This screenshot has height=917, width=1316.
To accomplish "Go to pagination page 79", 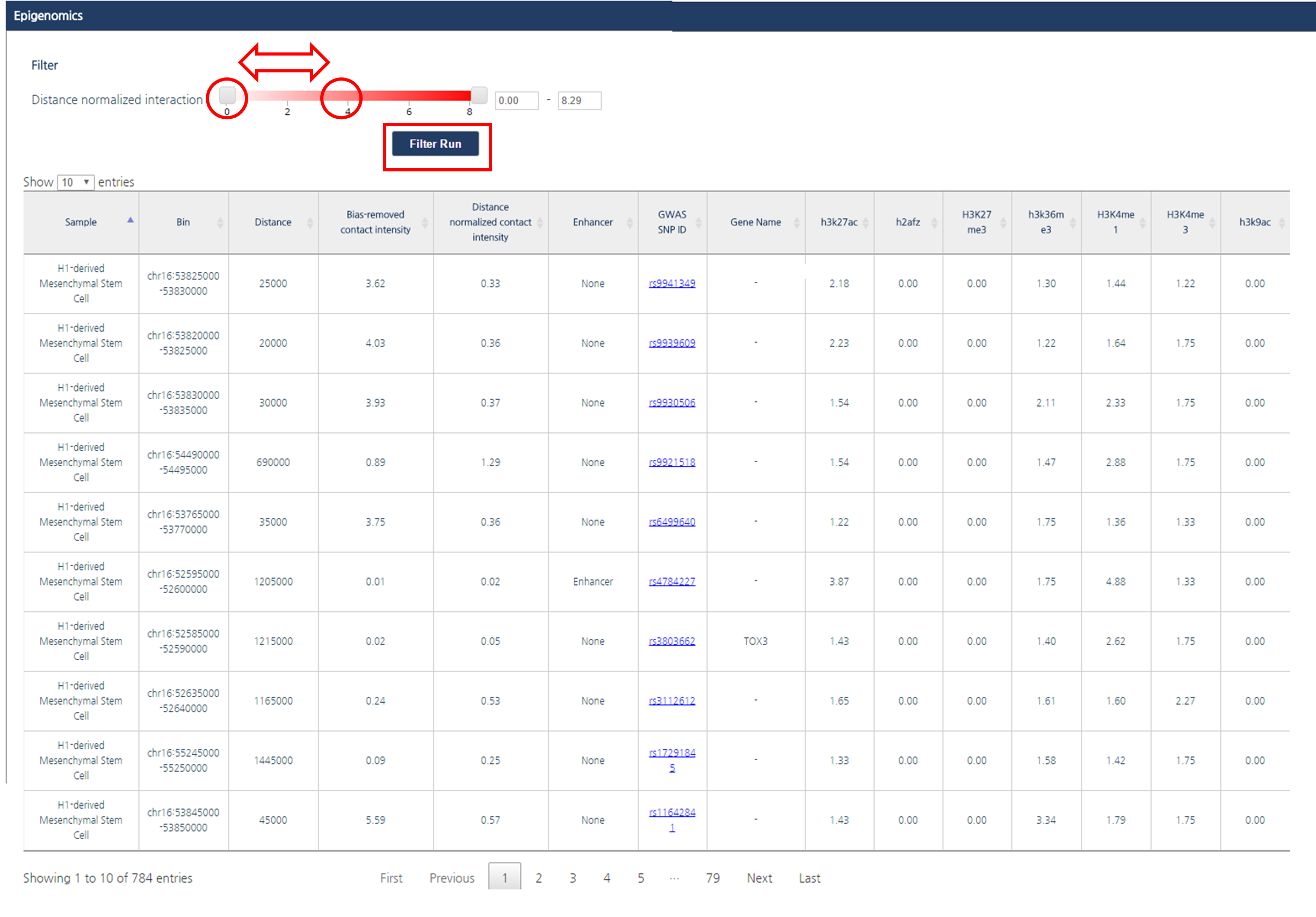I will click(x=713, y=878).
